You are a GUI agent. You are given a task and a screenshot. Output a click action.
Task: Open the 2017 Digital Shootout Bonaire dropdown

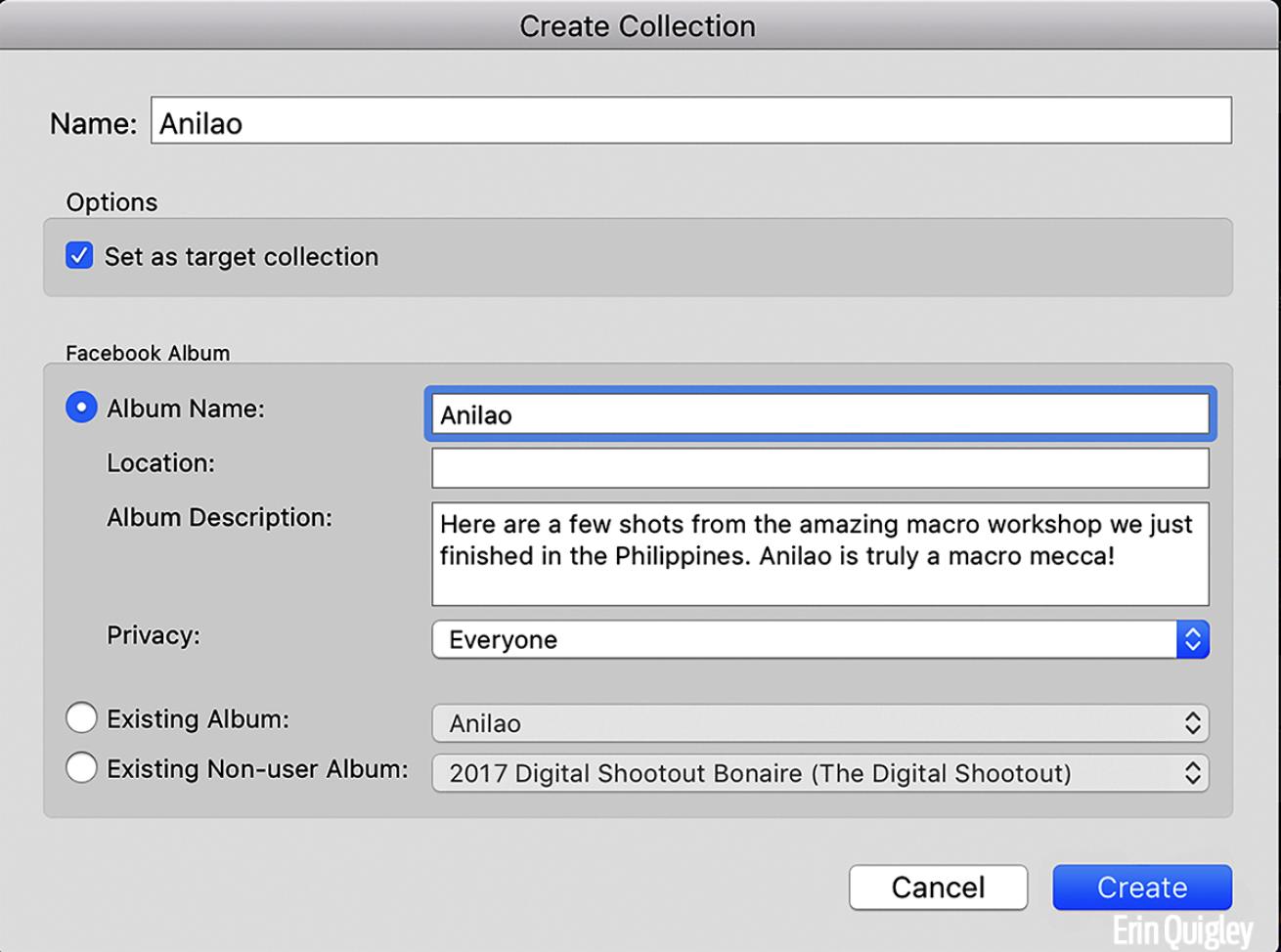[x=802, y=773]
